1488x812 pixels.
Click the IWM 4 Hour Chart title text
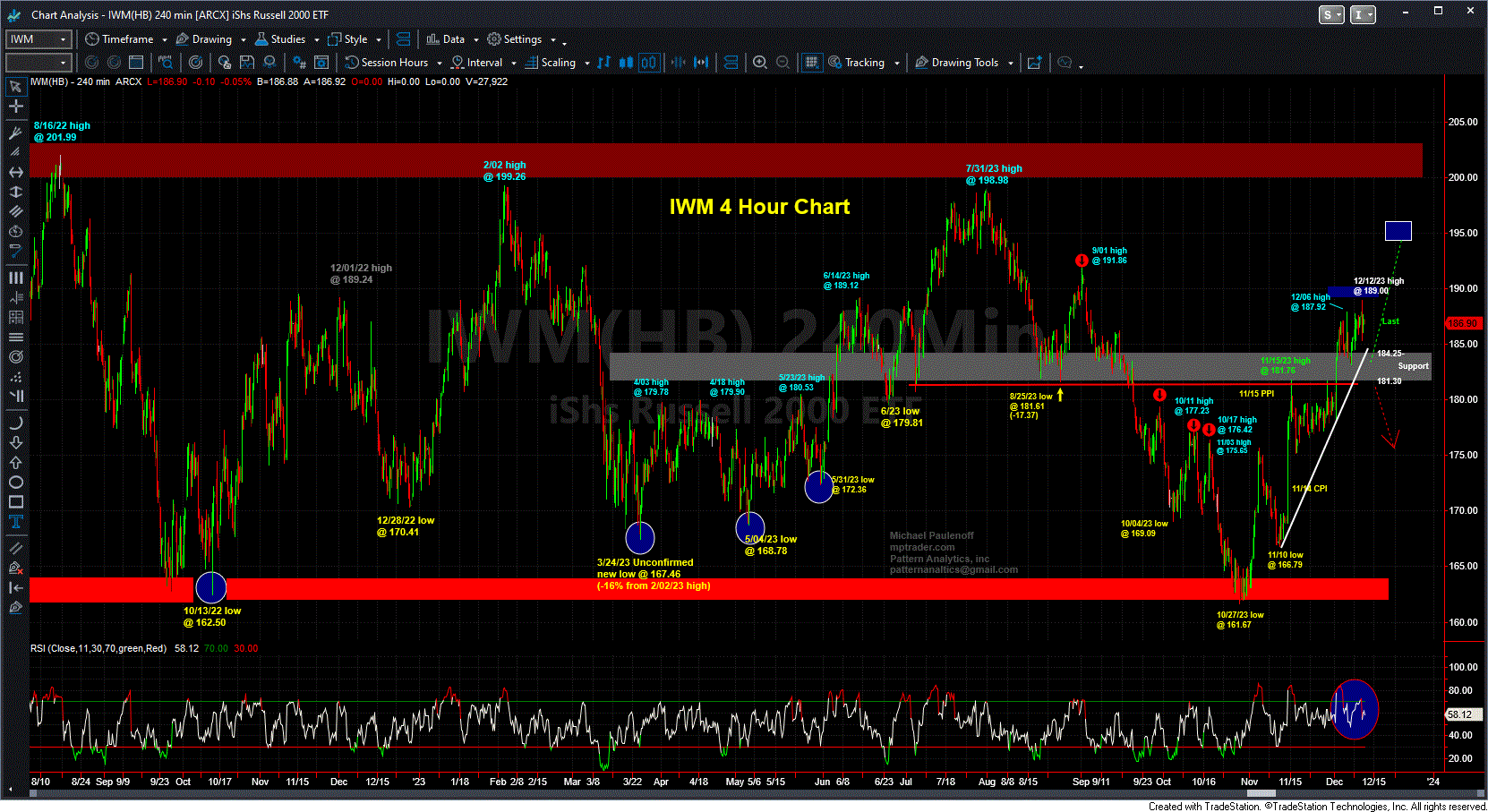759,207
